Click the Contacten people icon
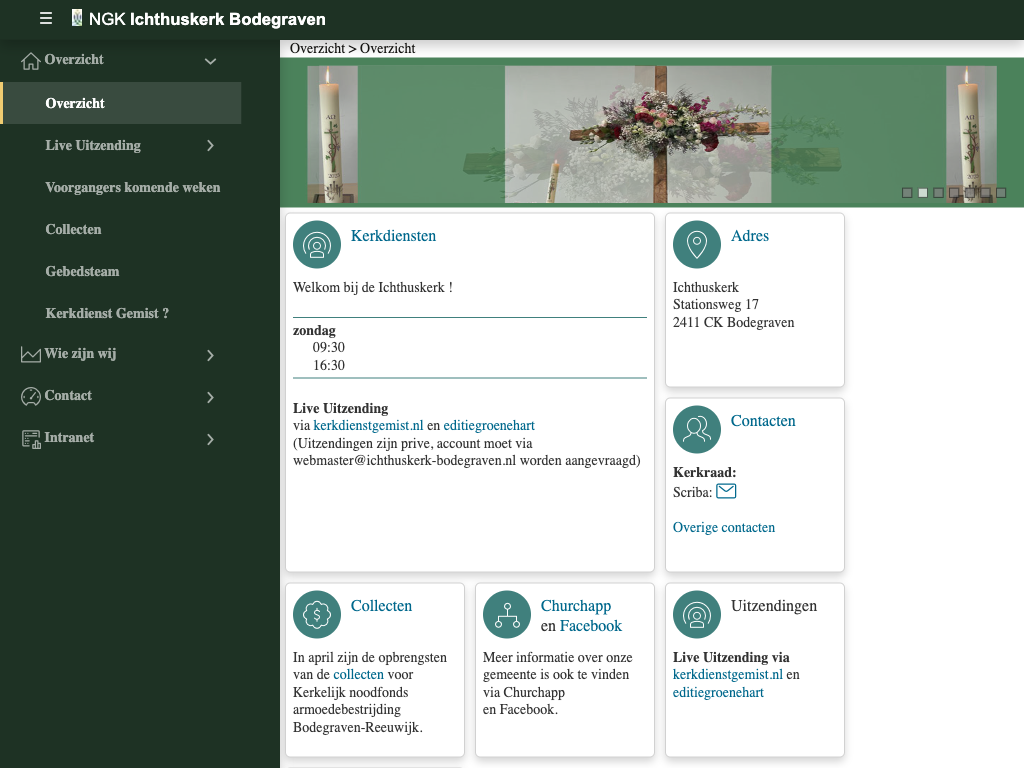The image size is (1024, 768). [697, 430]
